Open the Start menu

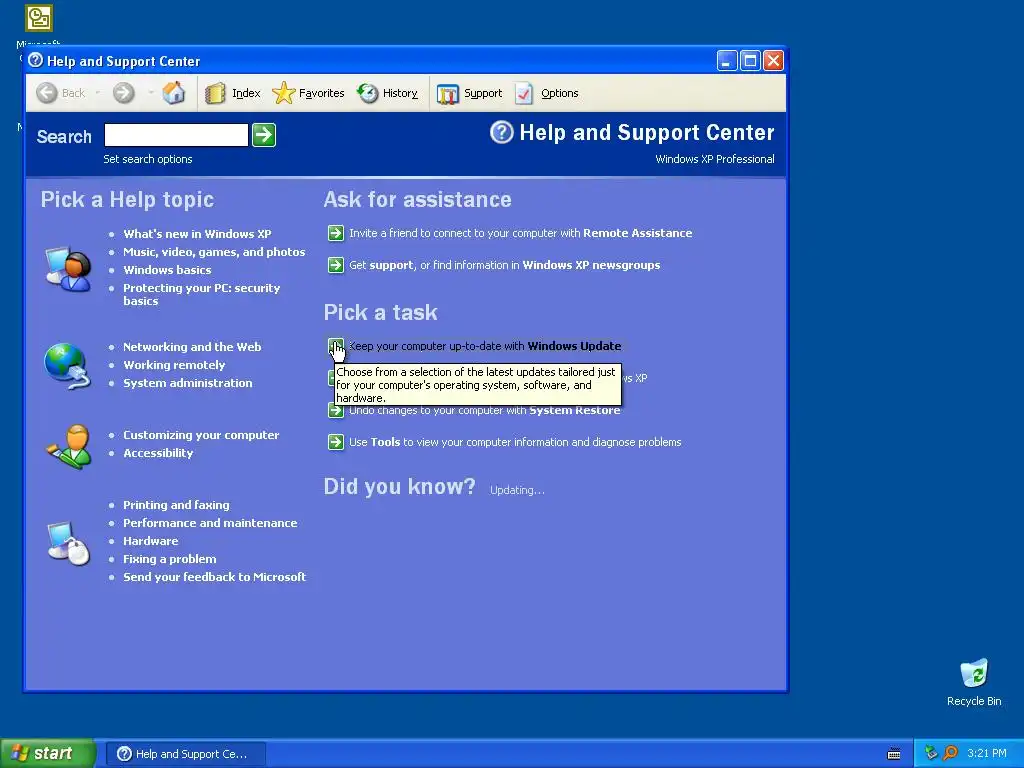(47, 753)
